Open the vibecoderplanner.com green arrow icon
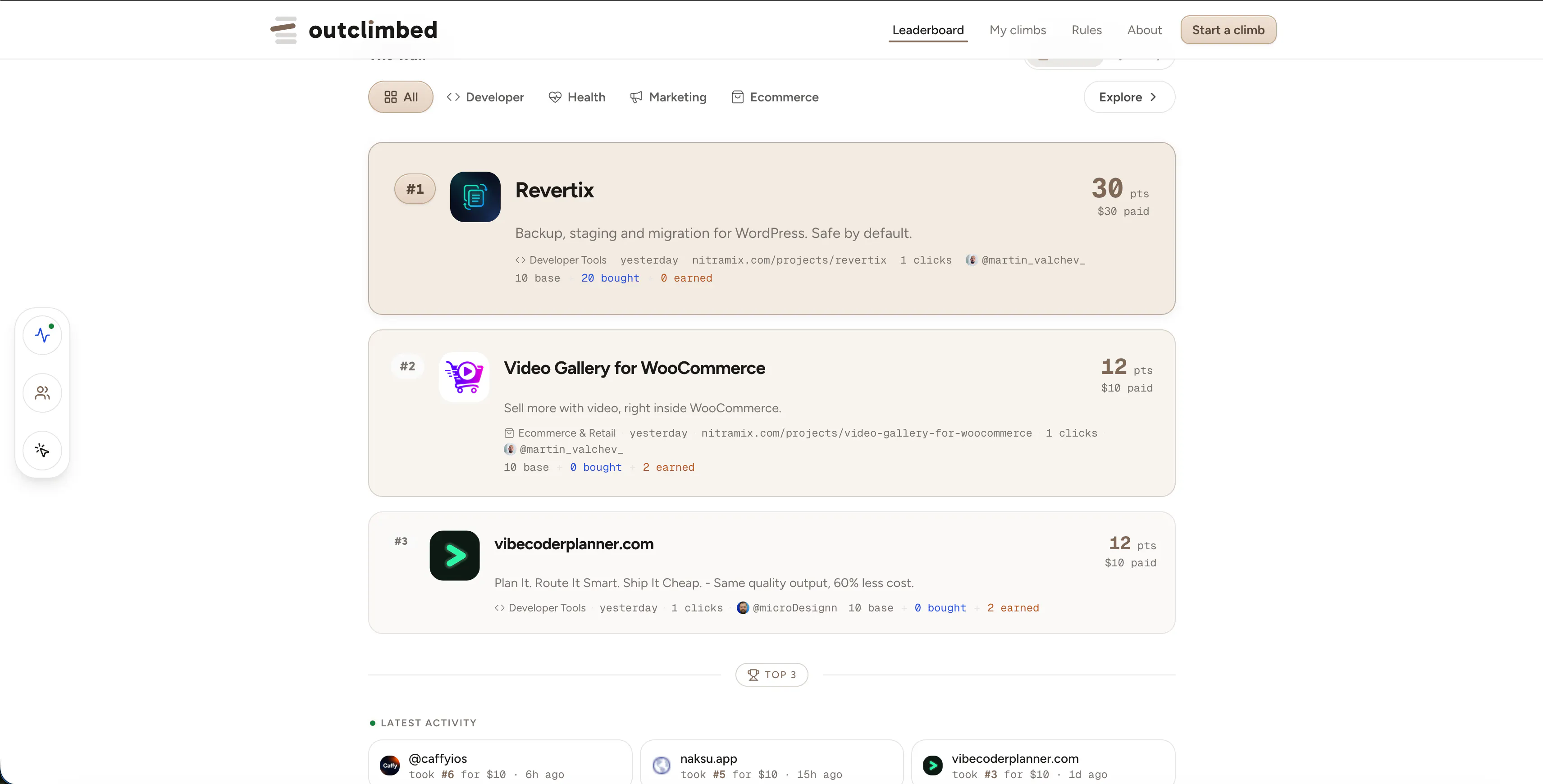This screenshot has width=1543, height=784. (x=455, y=555)
